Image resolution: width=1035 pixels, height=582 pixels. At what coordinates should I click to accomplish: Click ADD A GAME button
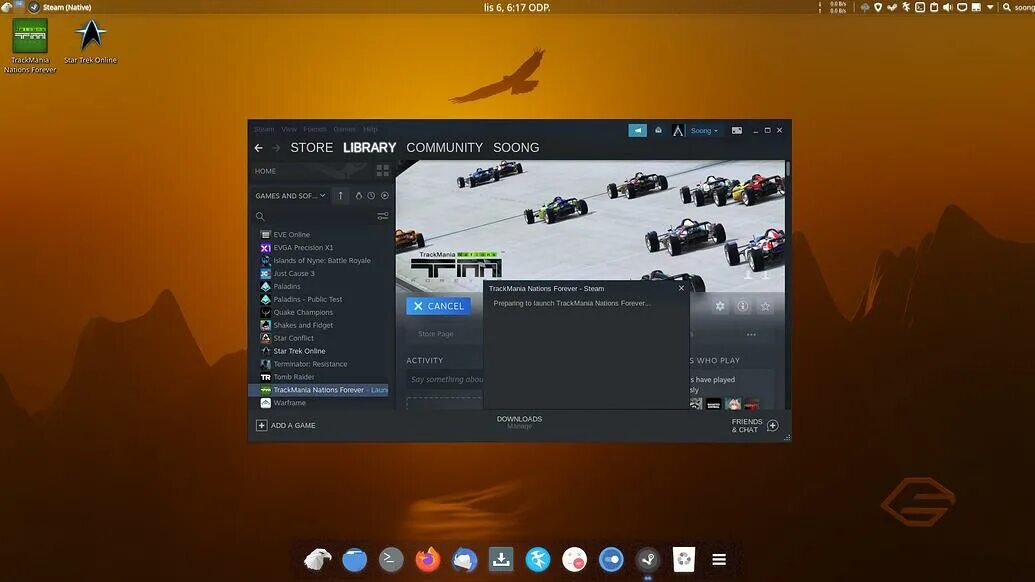coord(286,426)
